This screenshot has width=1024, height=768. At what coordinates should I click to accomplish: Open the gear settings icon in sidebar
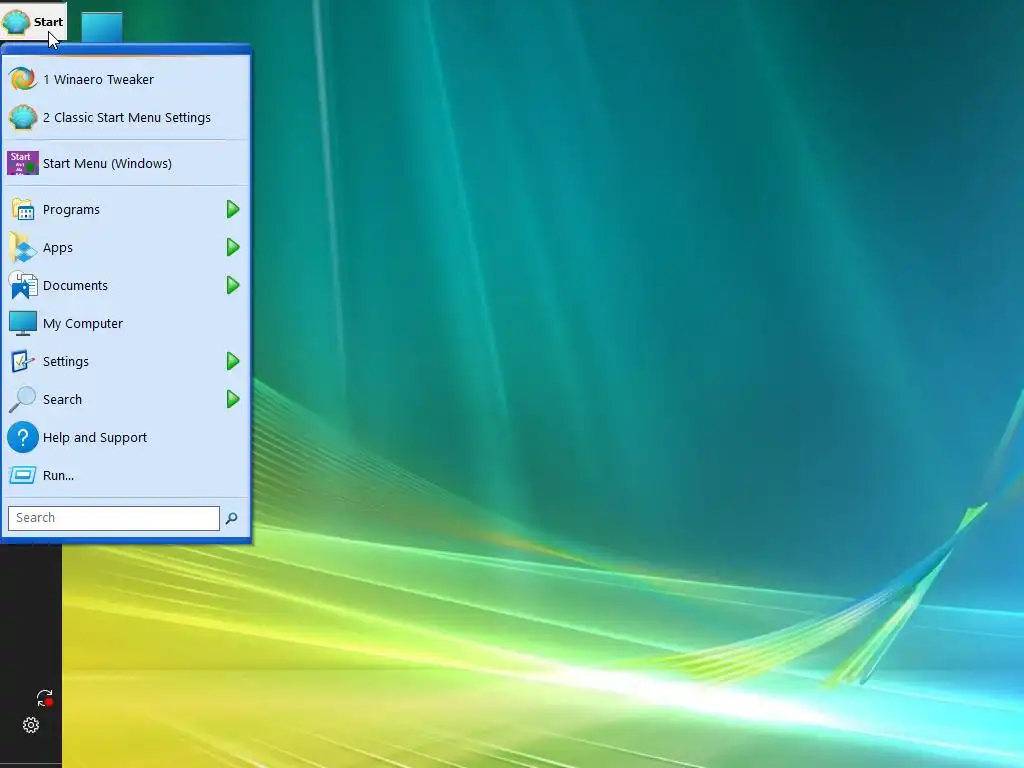pyautogui.click(x=31, y=725)
